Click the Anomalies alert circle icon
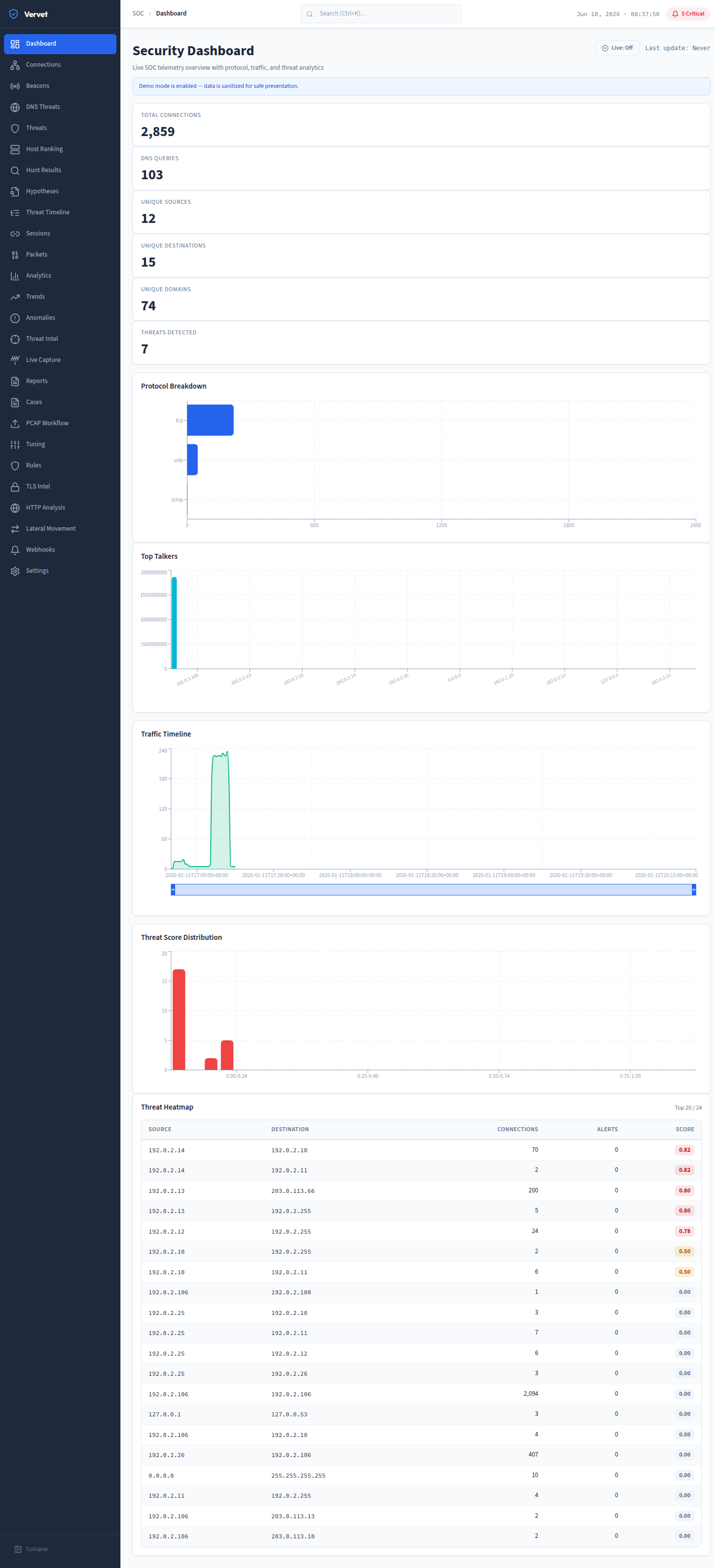The height and width of the screenshot is (1568, 715). [15, 318]
